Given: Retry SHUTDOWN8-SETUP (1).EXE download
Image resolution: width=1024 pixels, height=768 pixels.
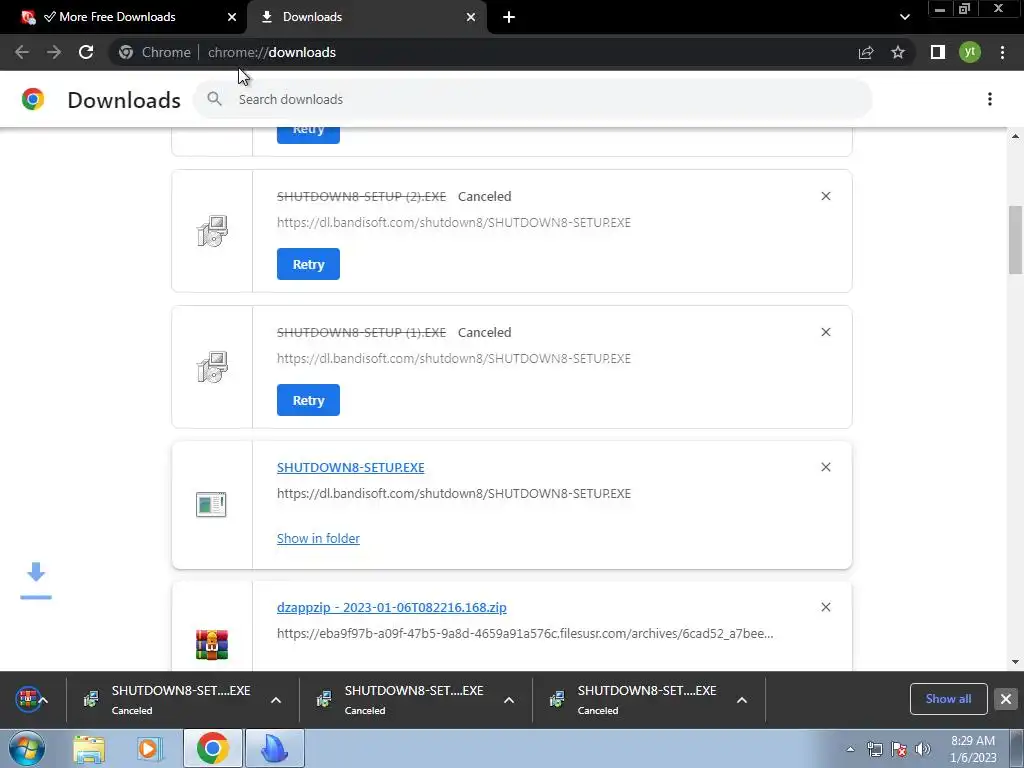Looking at the screenshot, I should (x=308, y=400).
